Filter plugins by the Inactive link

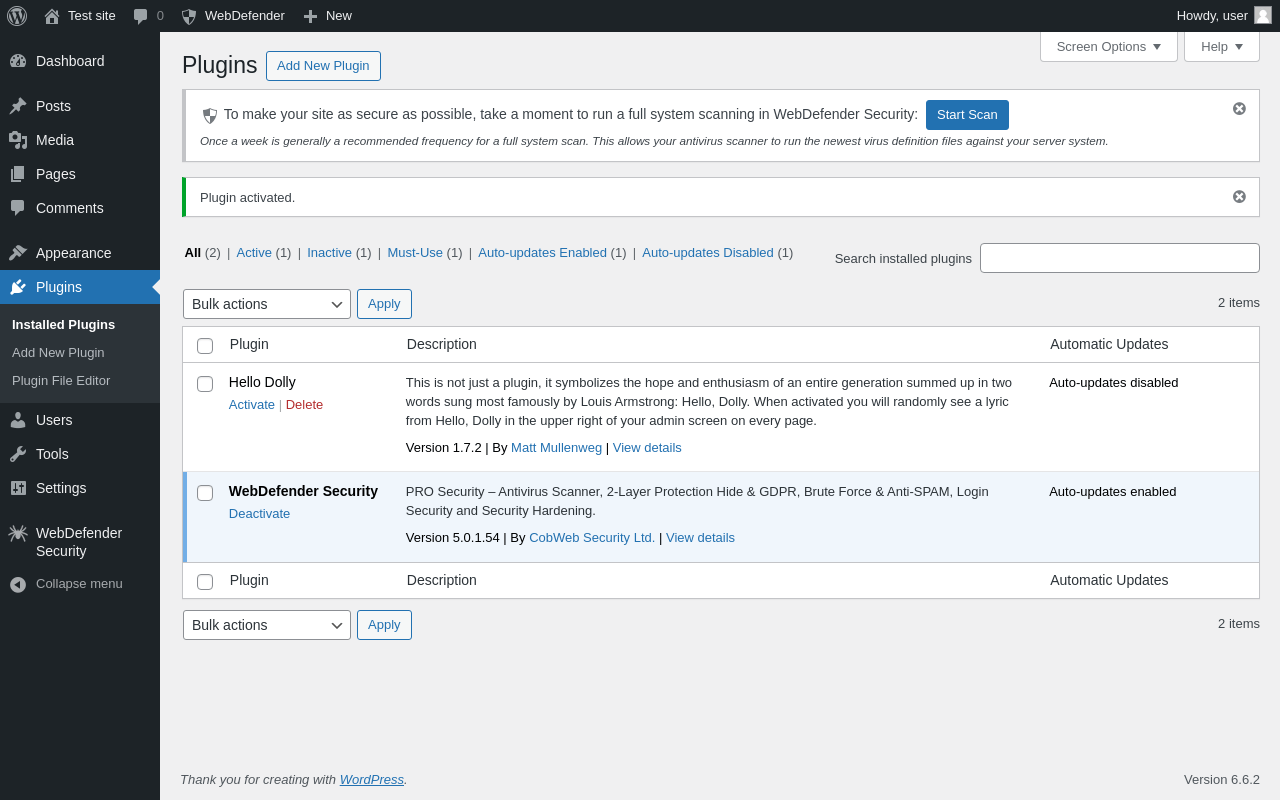point(329,253)
